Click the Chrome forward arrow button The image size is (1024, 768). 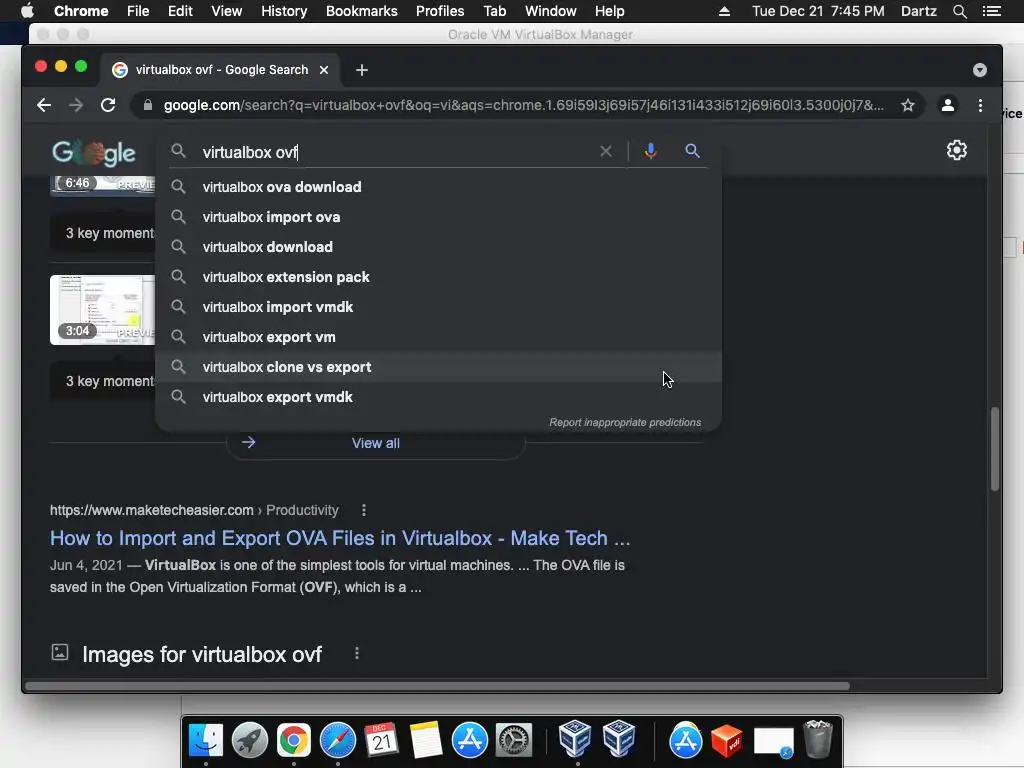tap(76, 105)
